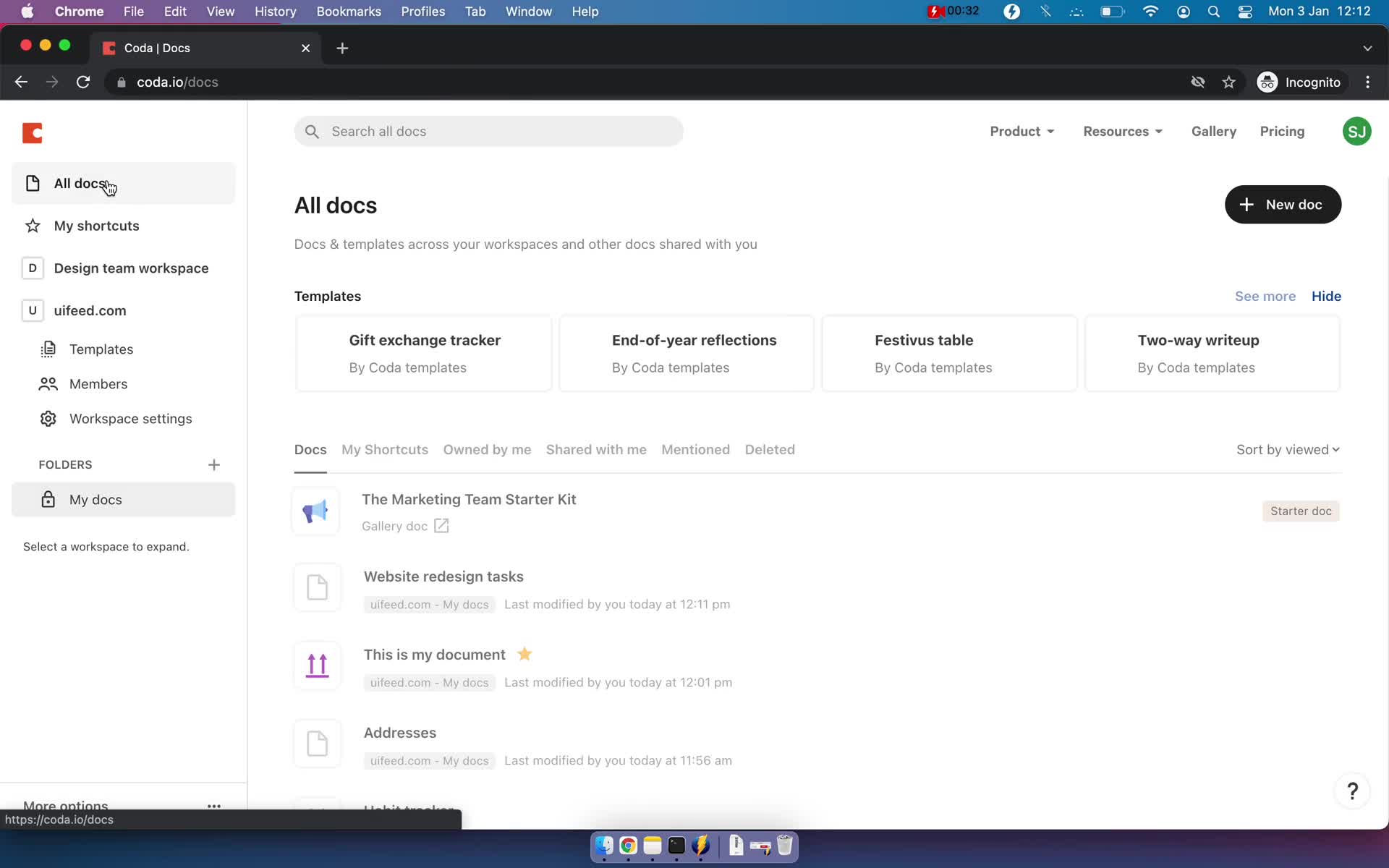
Task: Expand the tab search chevron
Action: click(x=1367, y=48)
